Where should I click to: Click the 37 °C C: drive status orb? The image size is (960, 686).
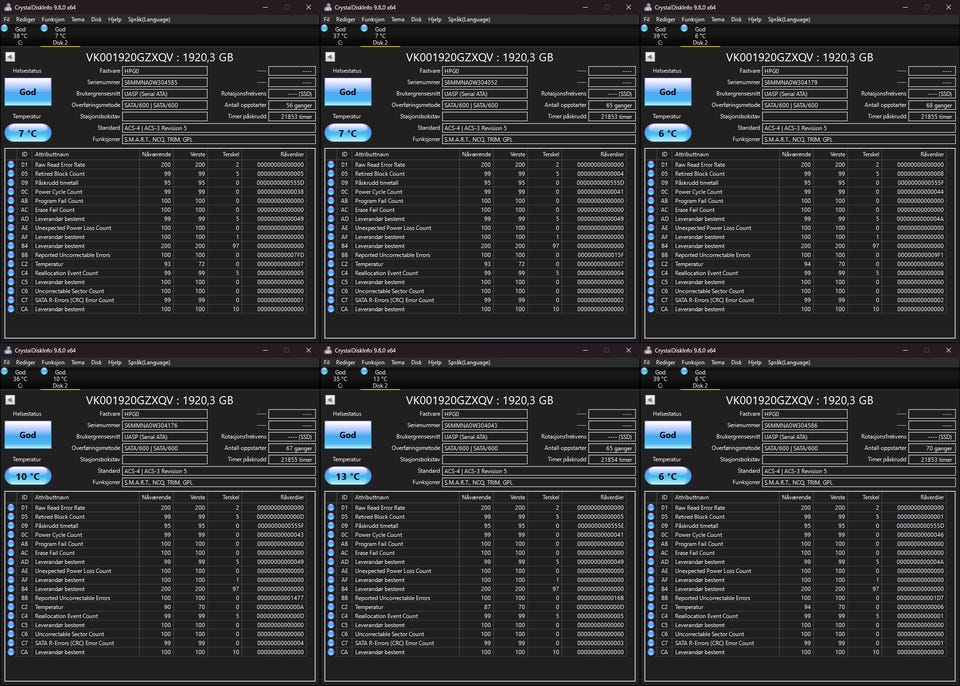[x=325, y=28]
